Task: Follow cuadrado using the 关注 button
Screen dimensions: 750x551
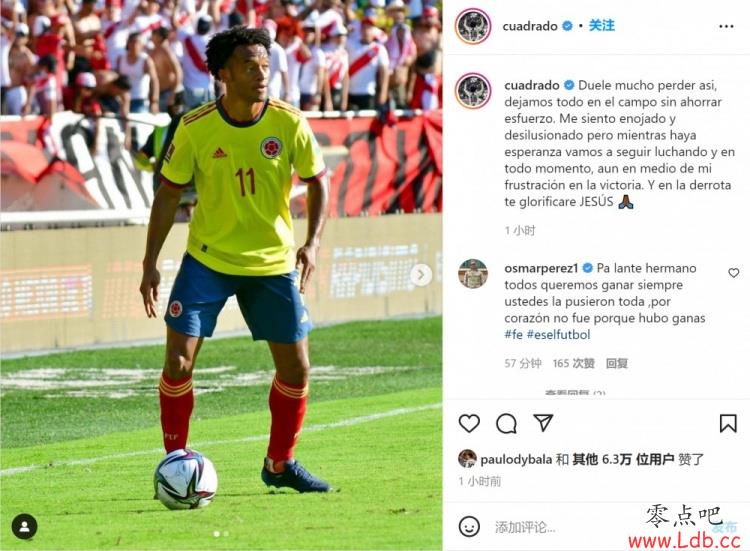Action: pyautogui.click(x=601, y=25)
